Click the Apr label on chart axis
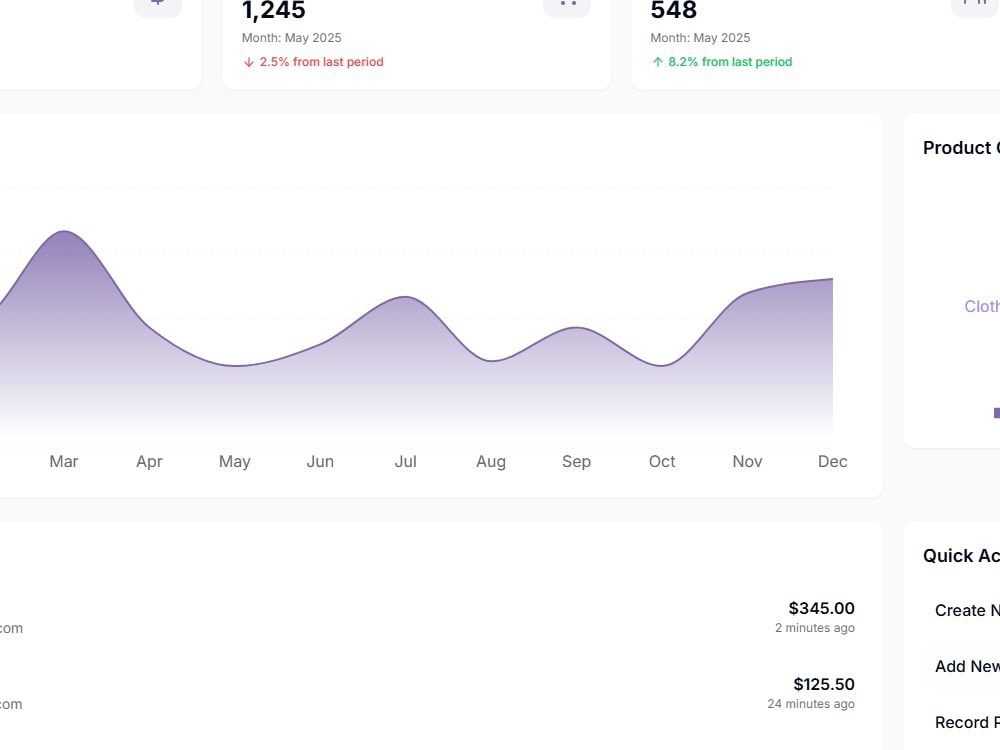 (x=149, y=461)
